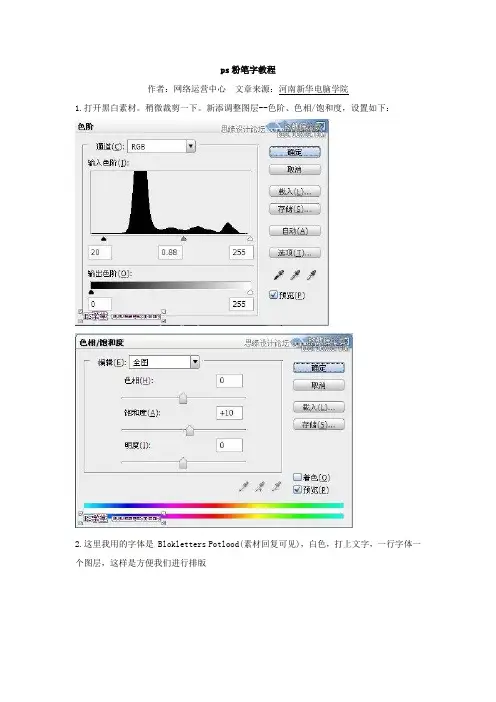Click the Hue (色相) slider handle
The height and width of the screenshot is (702, 496).
click(x=183, y=398)
